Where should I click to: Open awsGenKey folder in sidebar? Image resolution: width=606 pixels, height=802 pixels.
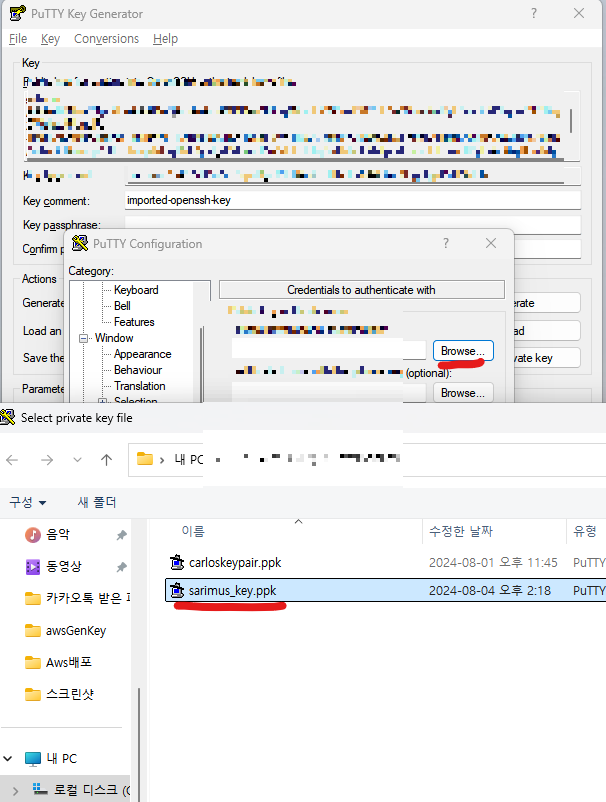tap(76, 631)
